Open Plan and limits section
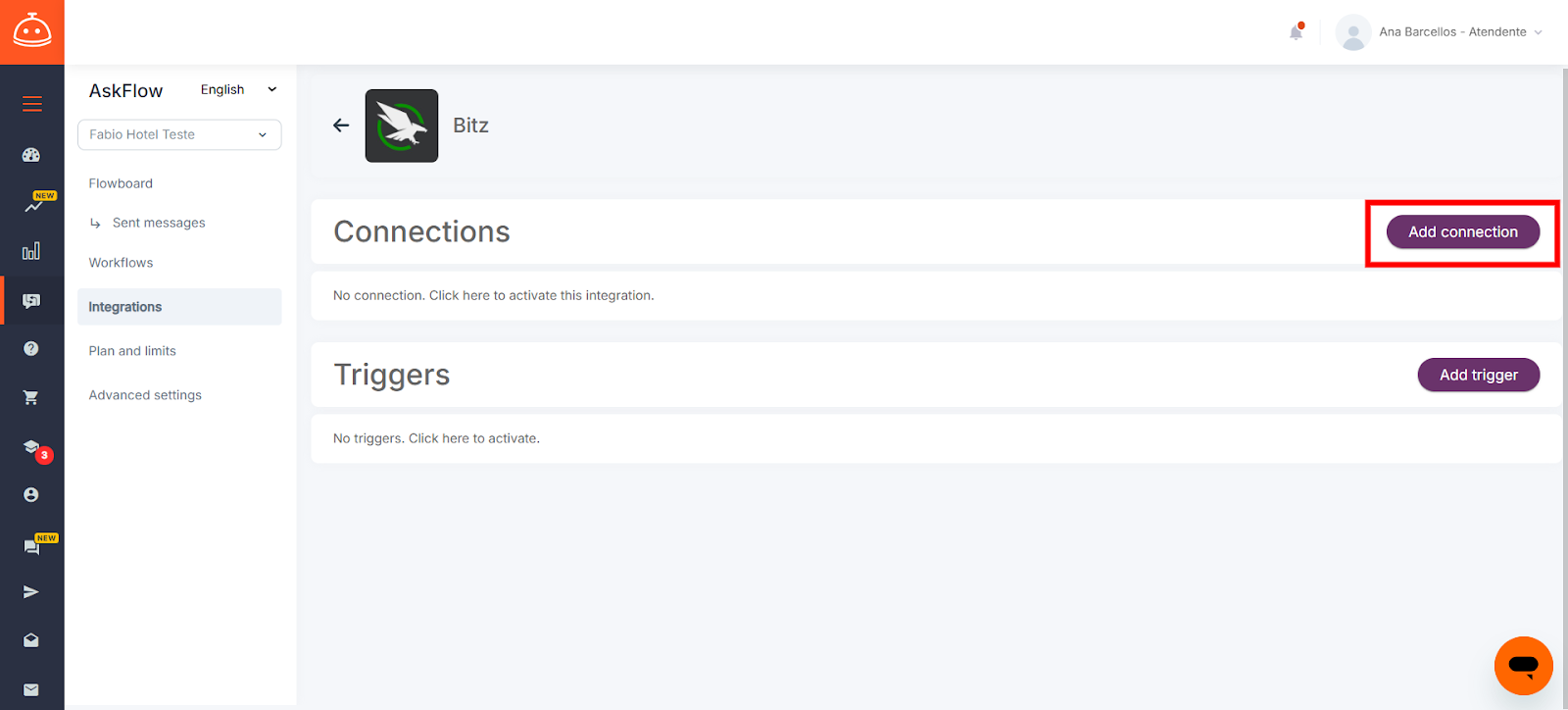Viewport: 1568px width, 710px height. point(132,351)
